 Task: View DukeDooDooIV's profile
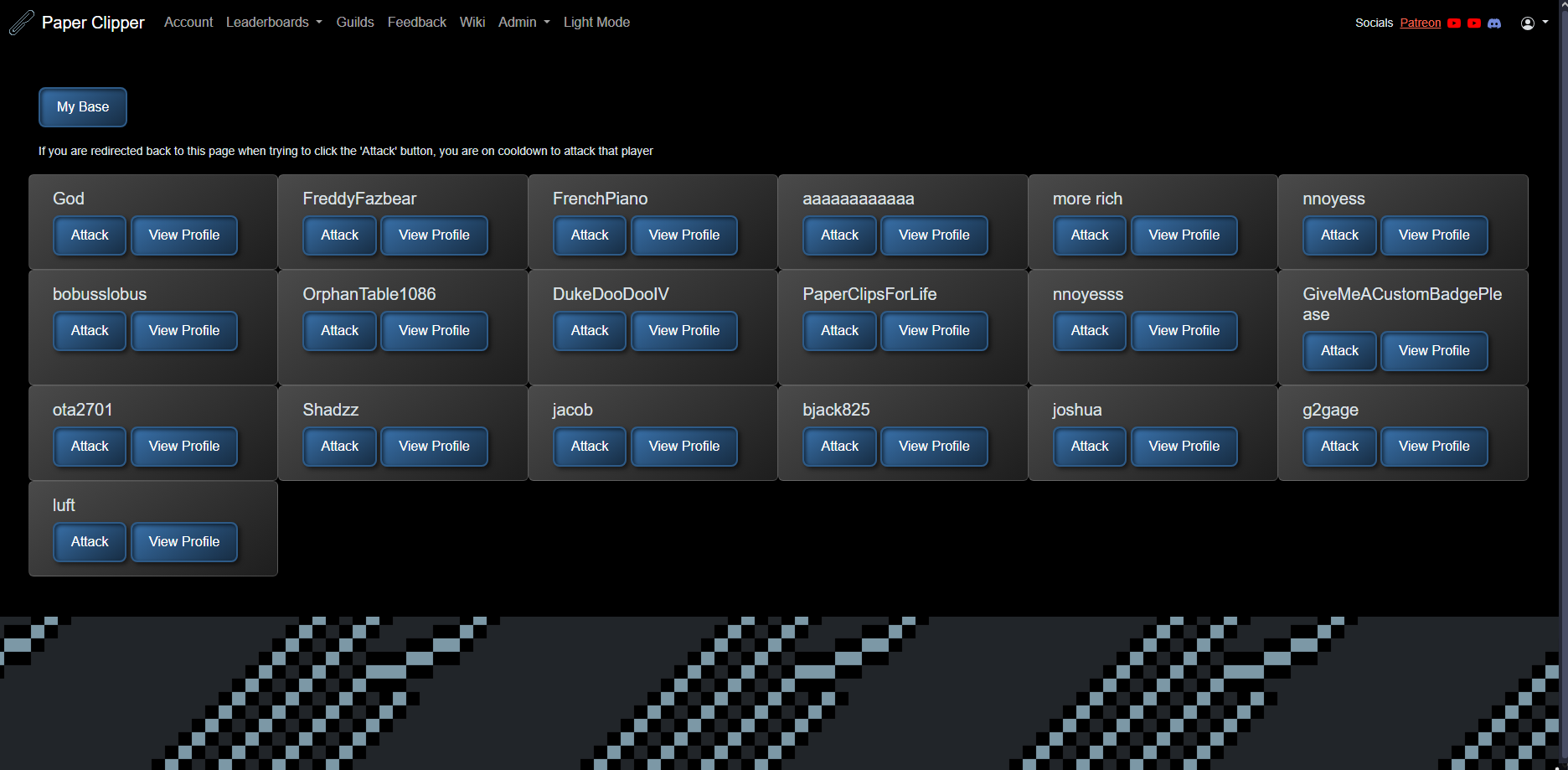click(x=684, y=331)
